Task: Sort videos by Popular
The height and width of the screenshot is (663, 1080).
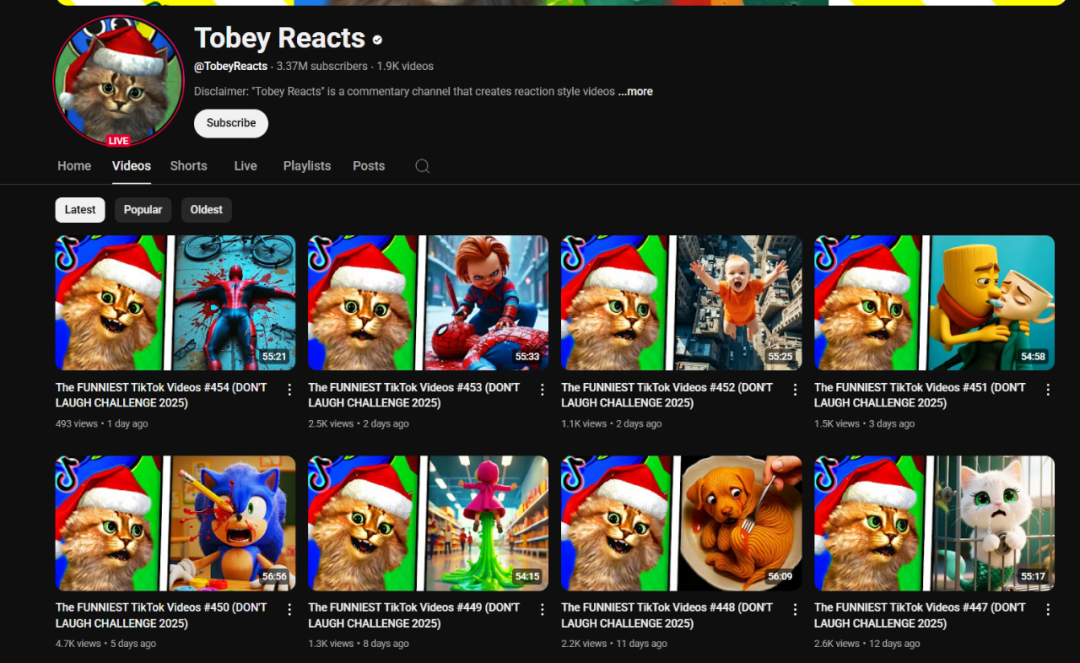Action: (x=143, y=210)
